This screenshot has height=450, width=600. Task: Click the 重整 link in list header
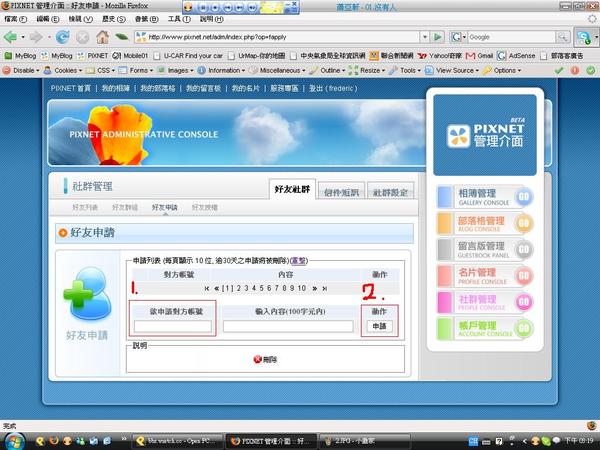pos(298,261)
